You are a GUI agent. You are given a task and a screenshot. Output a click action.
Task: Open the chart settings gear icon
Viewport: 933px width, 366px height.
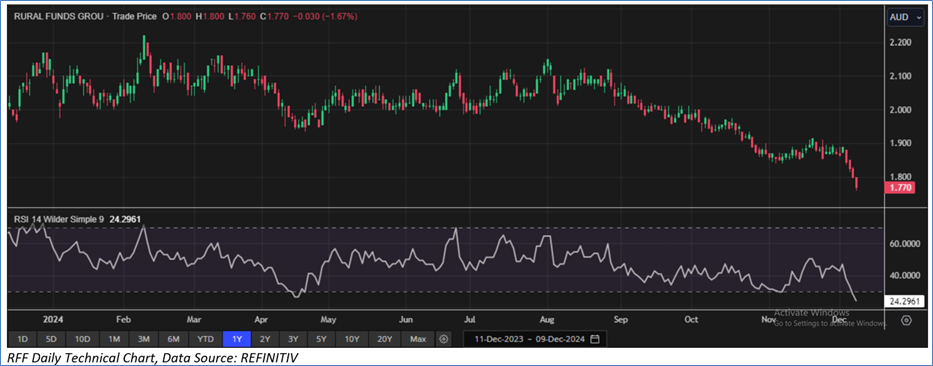[x=906, y=320]
